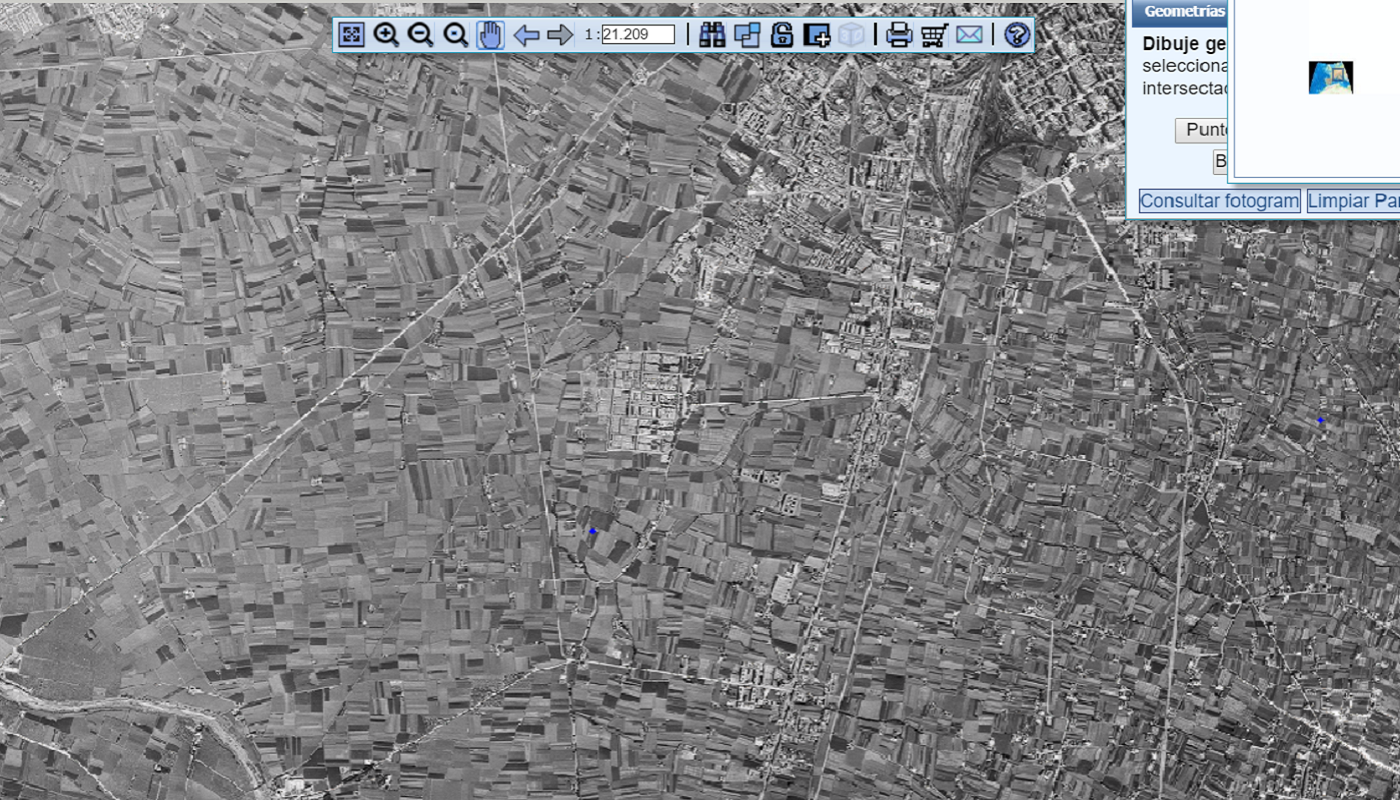
Task: Print the map with printer icon
Action: point(899,35)
